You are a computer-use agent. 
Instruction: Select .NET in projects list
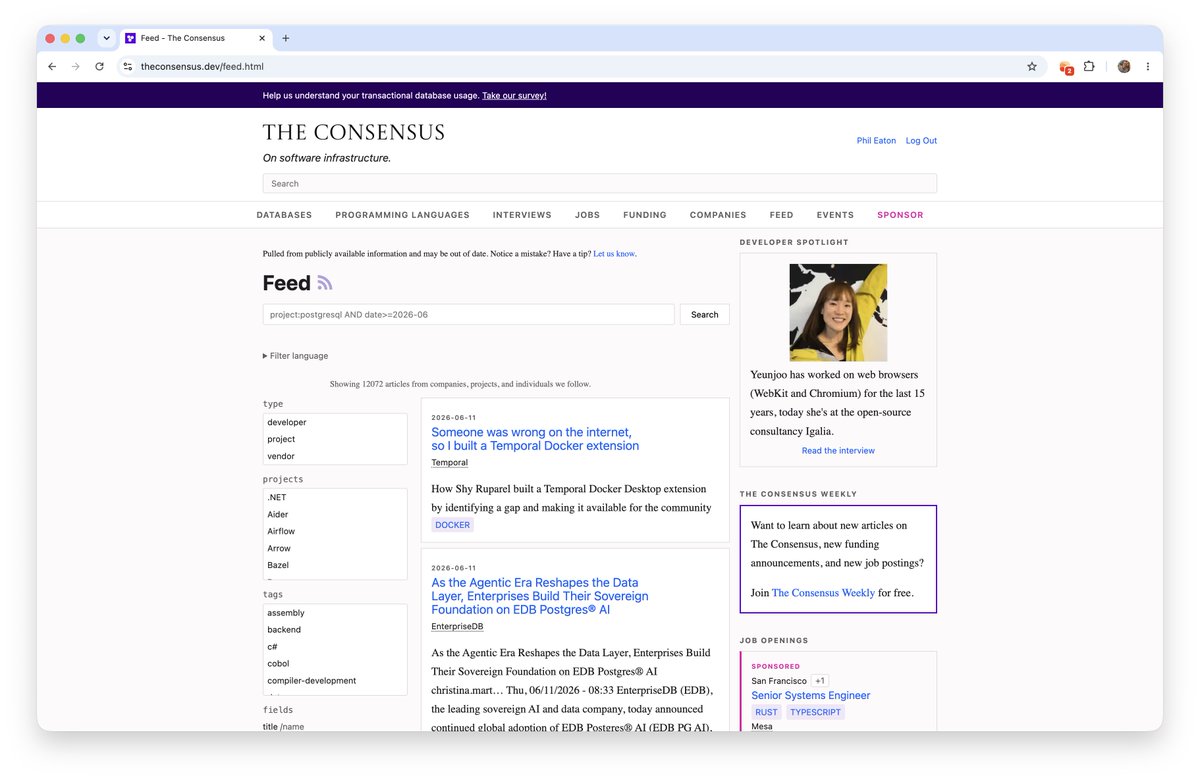[x=334, y=497]
